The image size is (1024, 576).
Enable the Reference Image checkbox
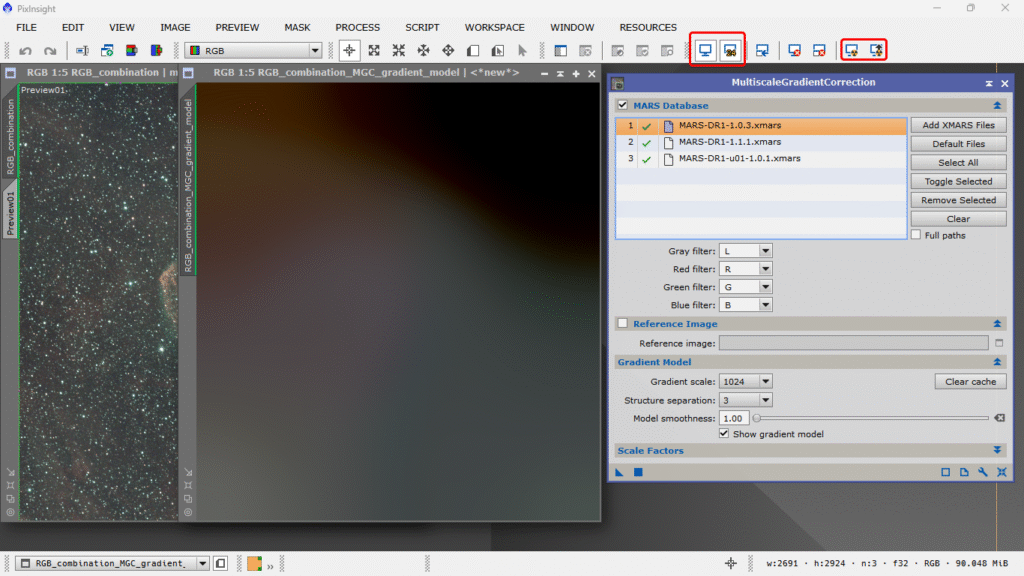[x=623, y=324]
